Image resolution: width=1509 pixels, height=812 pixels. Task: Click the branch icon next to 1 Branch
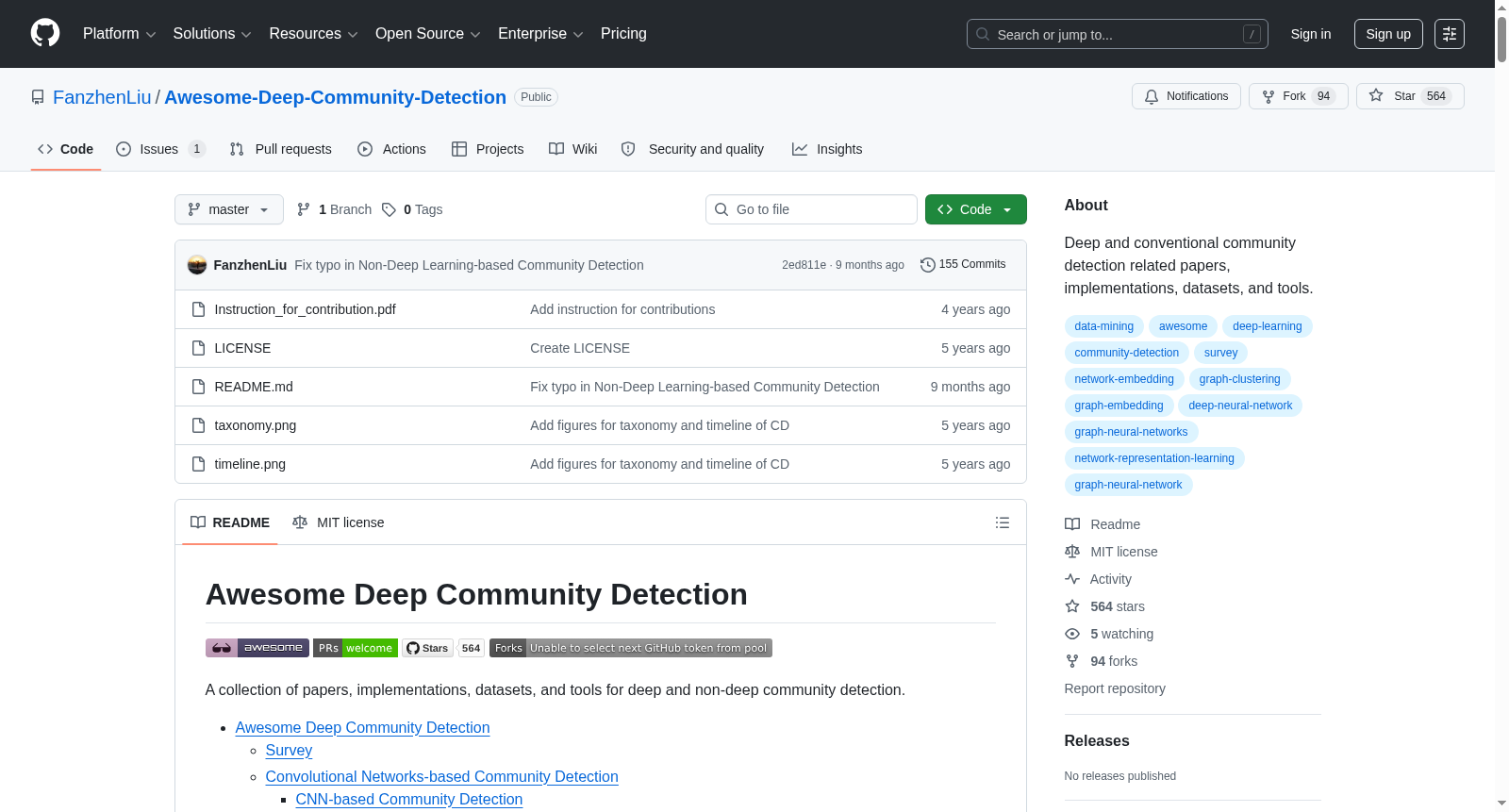(304, 209)
